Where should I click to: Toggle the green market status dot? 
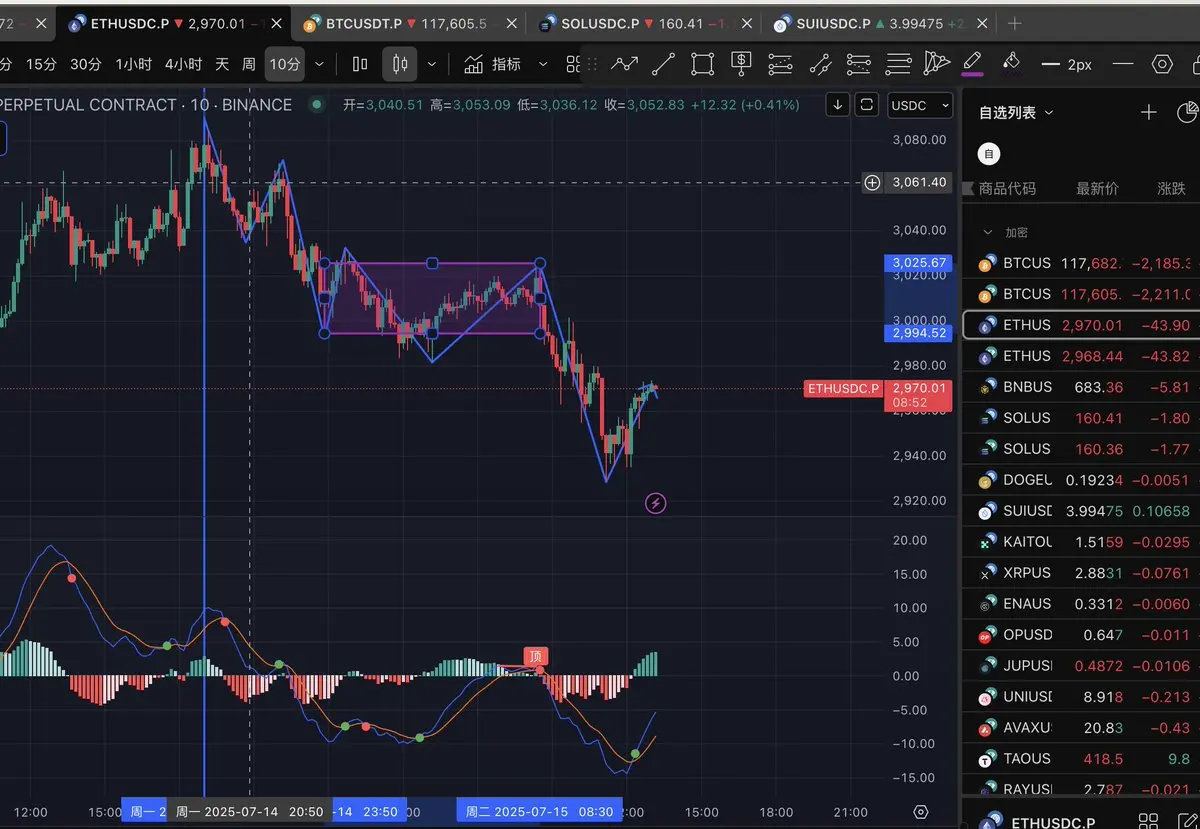pyautogui.click(x=317, y=104)
